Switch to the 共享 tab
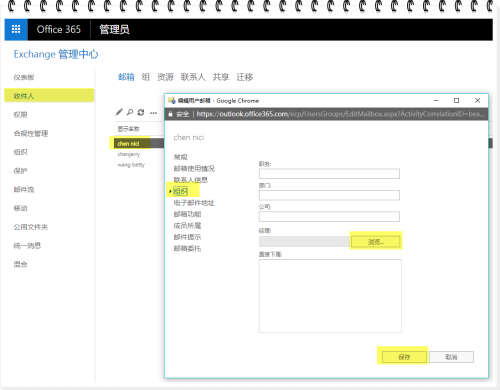500x390 pixels. point(221,77)
